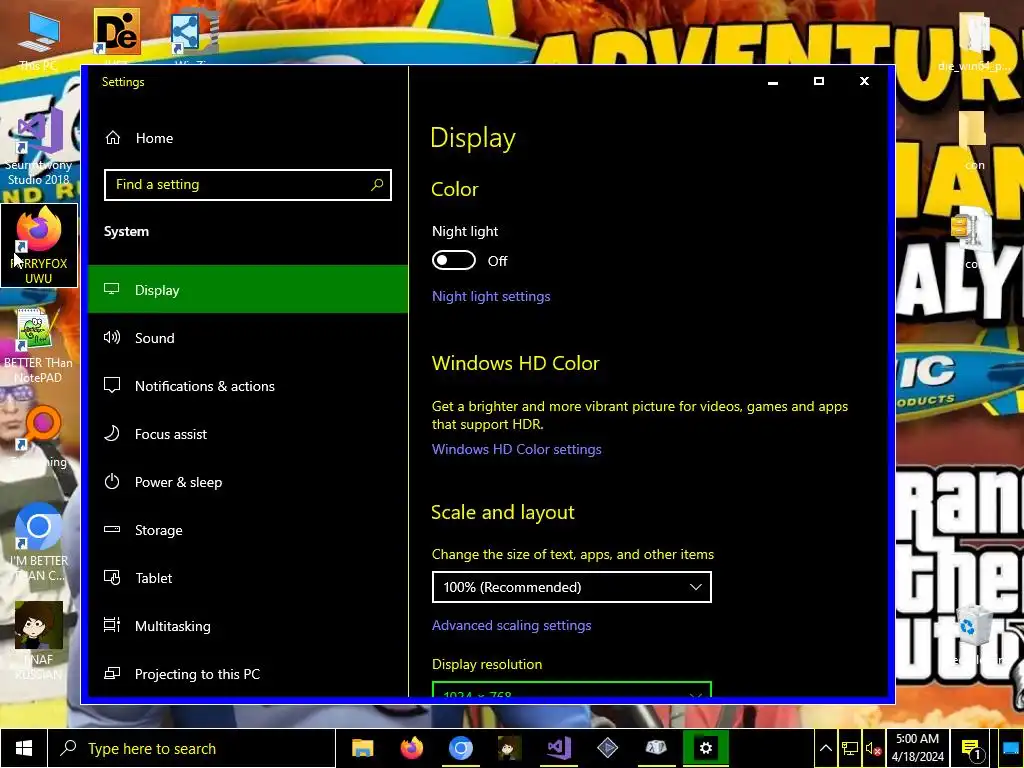Viewport: 1024px width, 768px height.
Task: Open Focus assist settings
Action: click(248, 434)
